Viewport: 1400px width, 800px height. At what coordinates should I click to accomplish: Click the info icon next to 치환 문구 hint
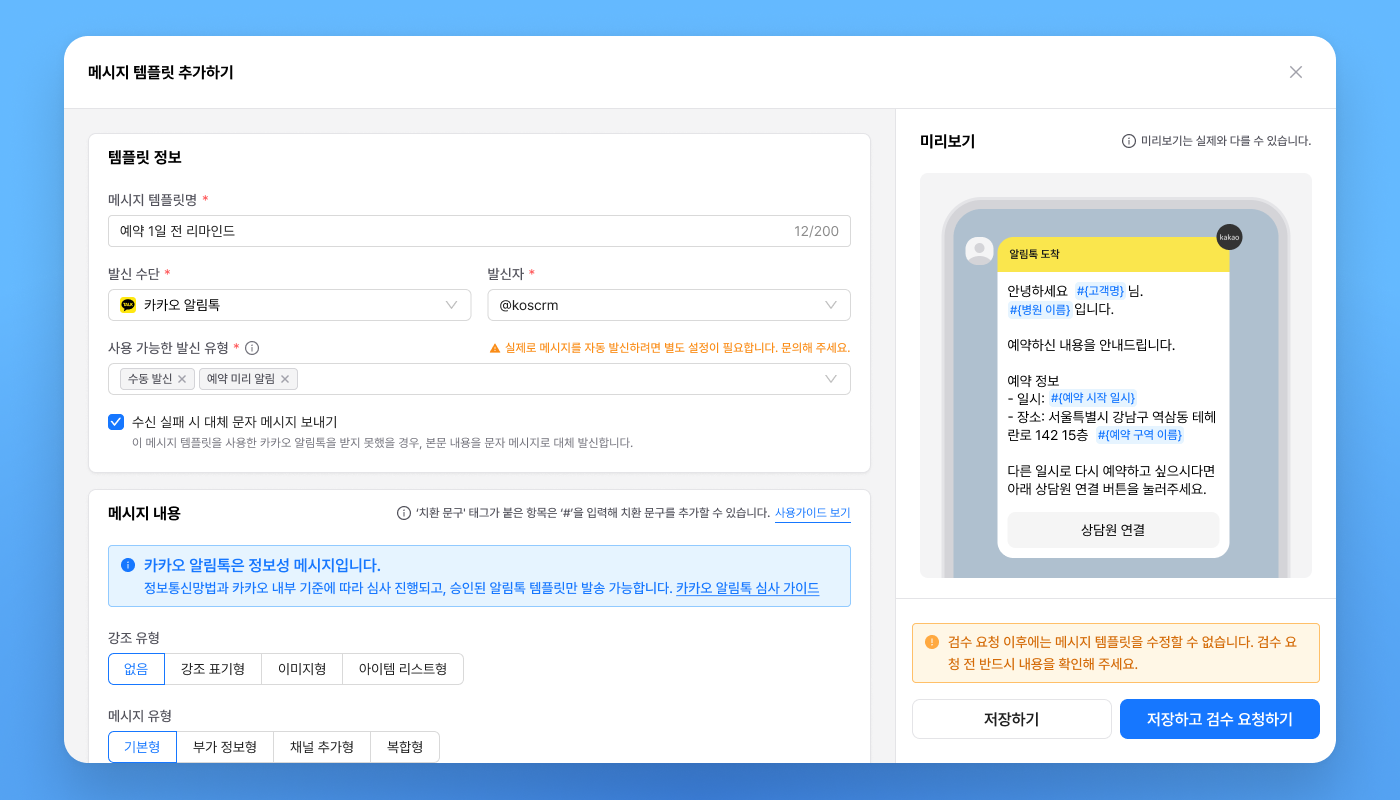(x=404, y=513)
